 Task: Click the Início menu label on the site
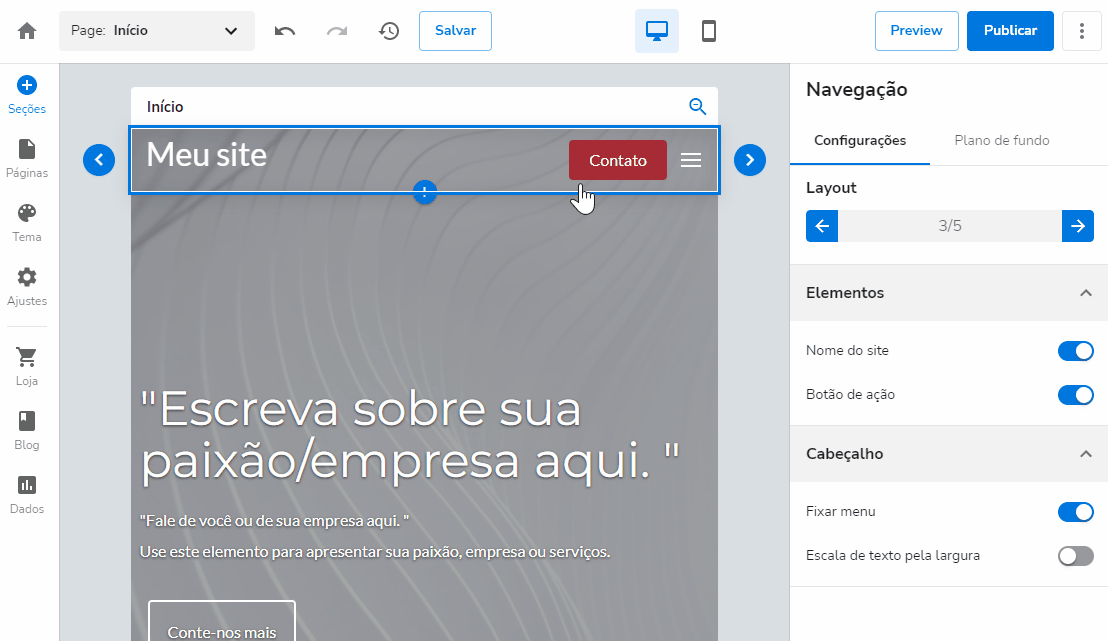[165, 107]
